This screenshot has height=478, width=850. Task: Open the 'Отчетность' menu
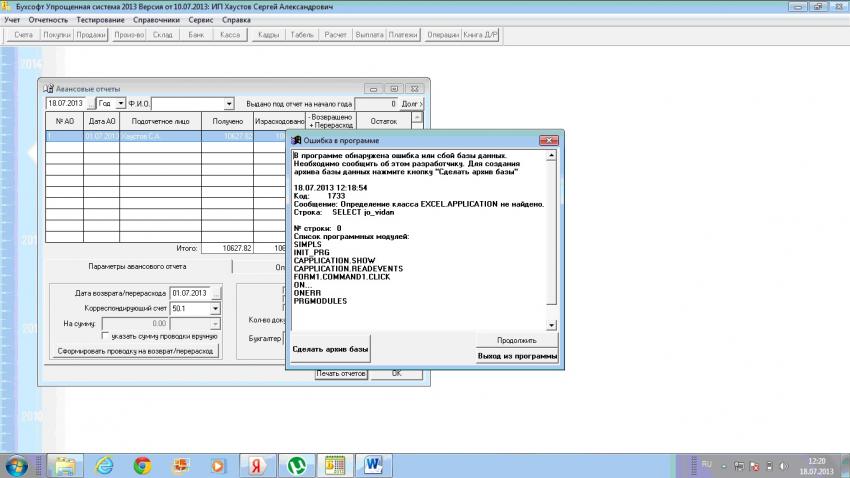point(49,19)
